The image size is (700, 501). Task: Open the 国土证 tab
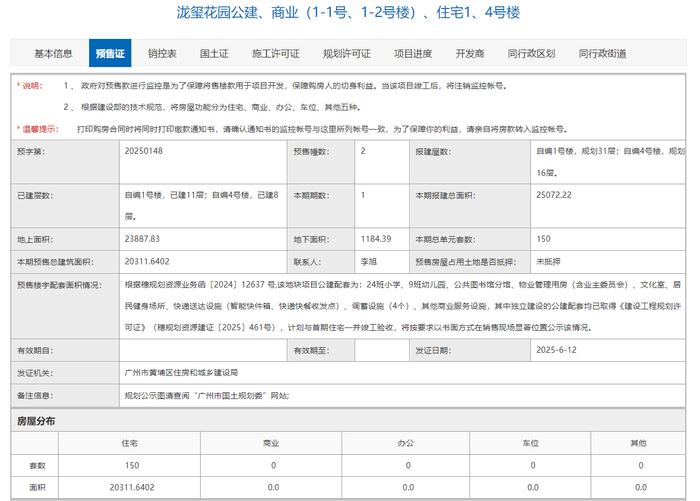pos(214,54)
